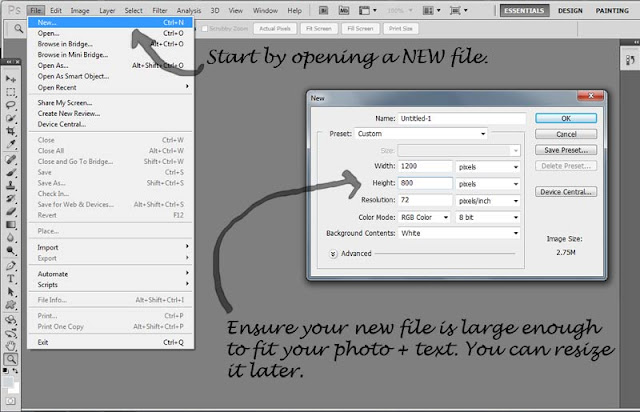
Task: Select the Gradient tool
Action: pos(11,225)
